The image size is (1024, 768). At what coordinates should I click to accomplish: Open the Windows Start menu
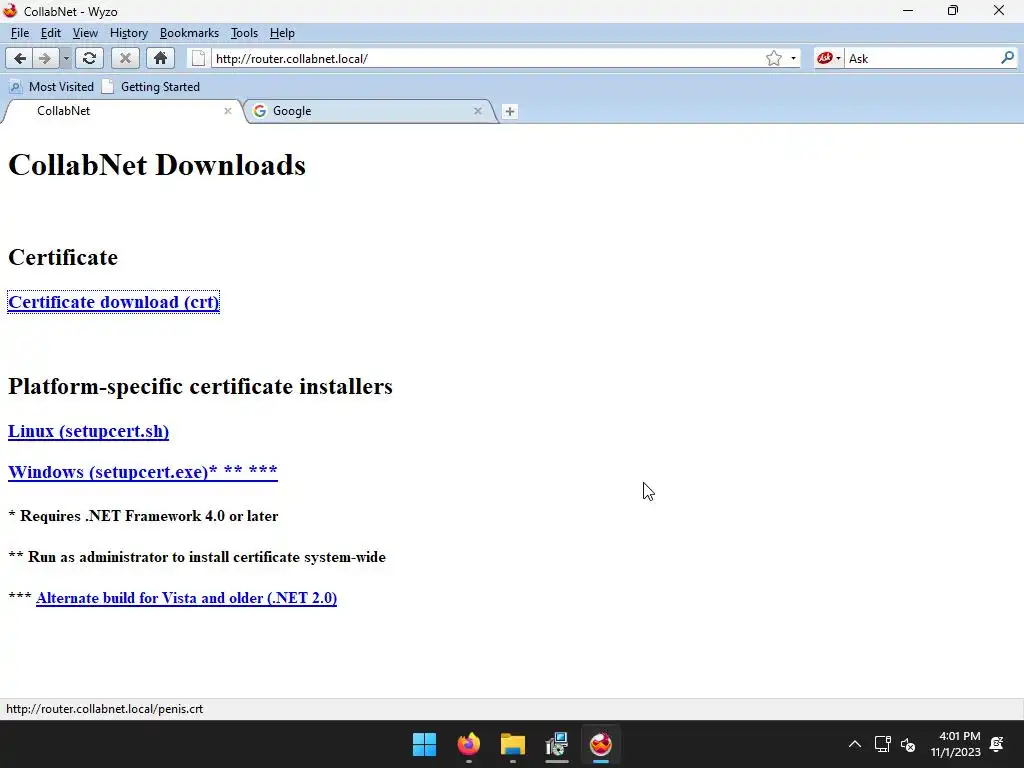coord(424,744)
